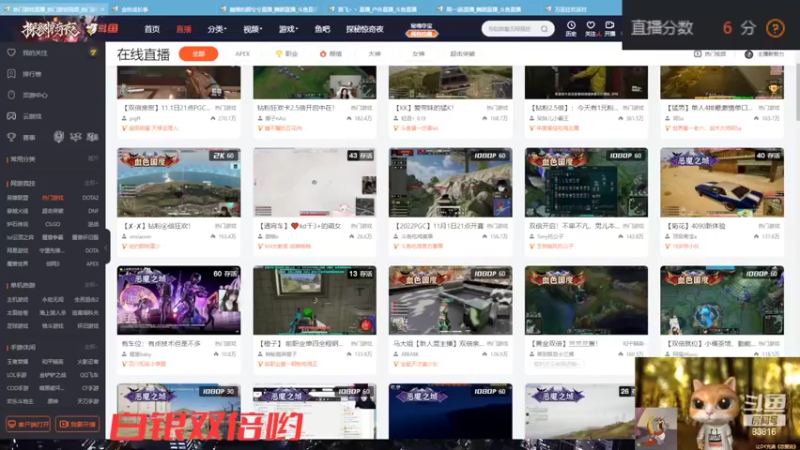
Task: Open DNF category in sidebar
Action: point(93,211)
